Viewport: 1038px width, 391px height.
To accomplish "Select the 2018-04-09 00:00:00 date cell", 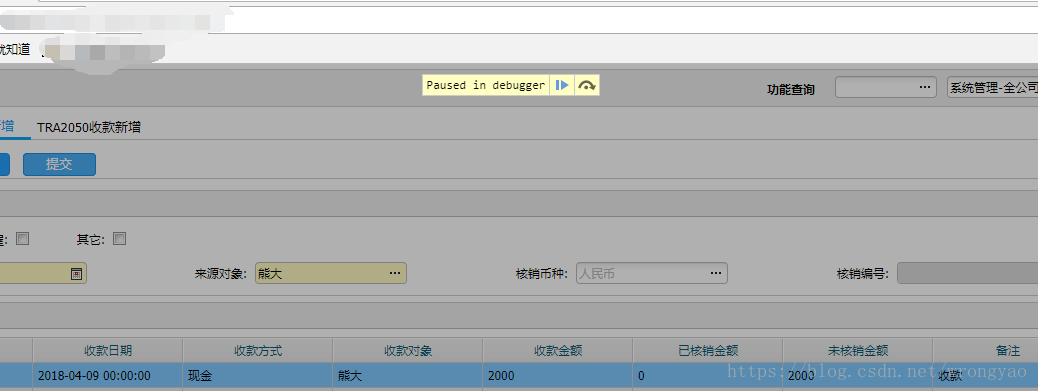I will click(108, 375).
